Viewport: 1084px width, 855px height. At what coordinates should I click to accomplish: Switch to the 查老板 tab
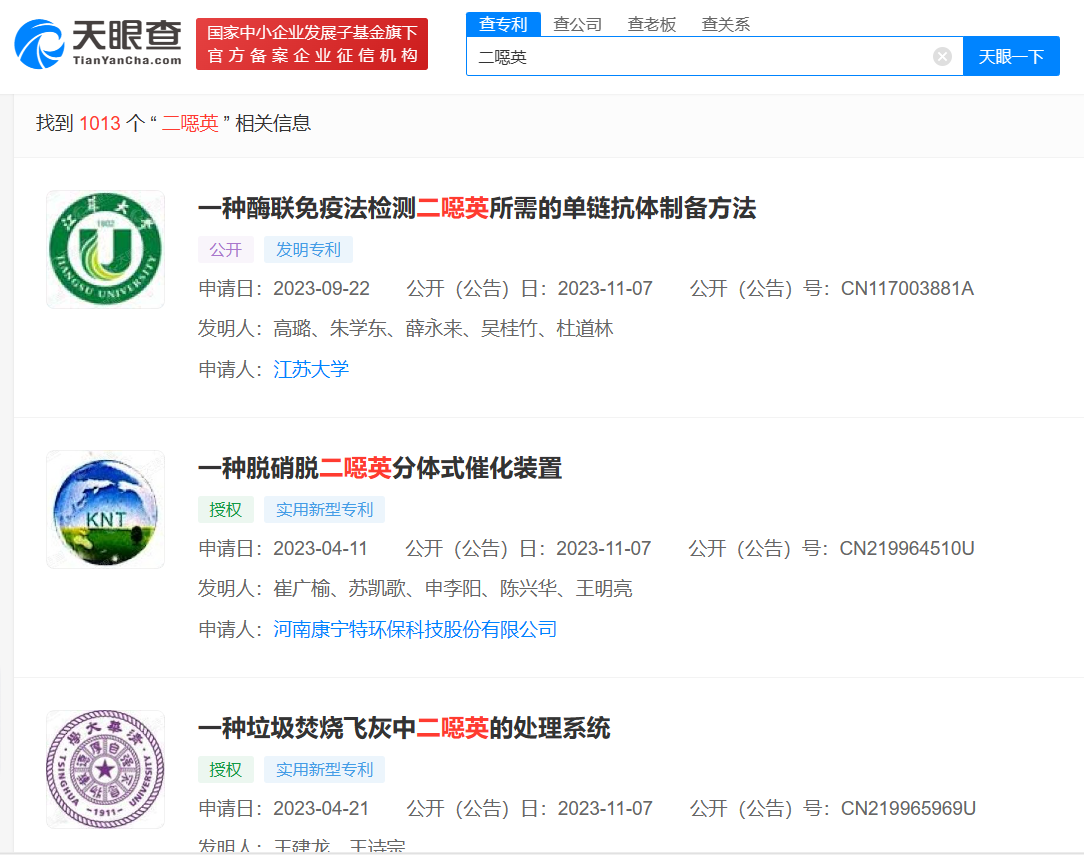[651, 24]
